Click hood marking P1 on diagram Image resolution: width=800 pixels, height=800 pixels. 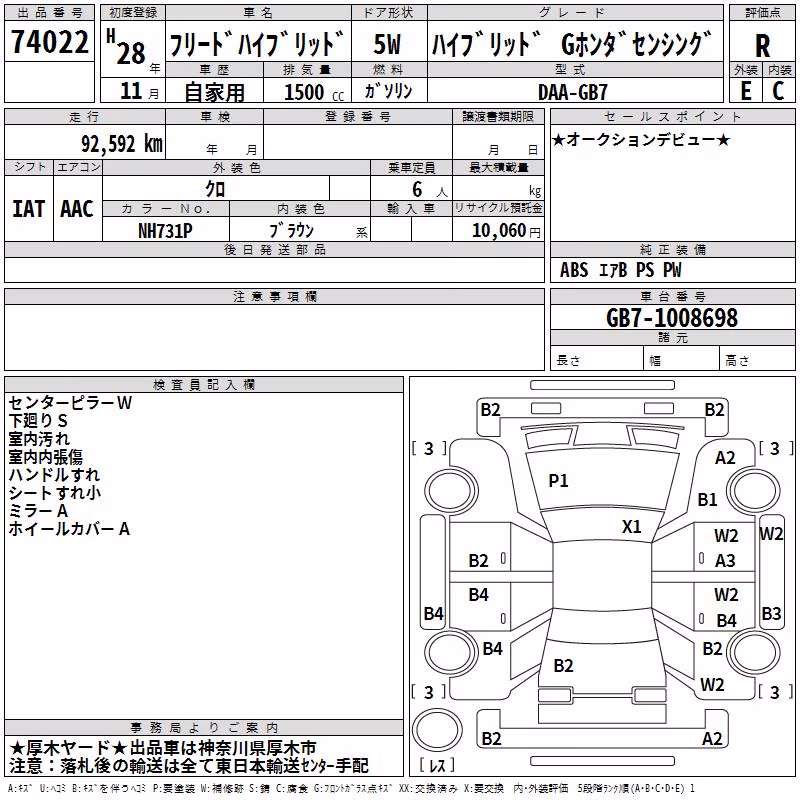(558, 481)
